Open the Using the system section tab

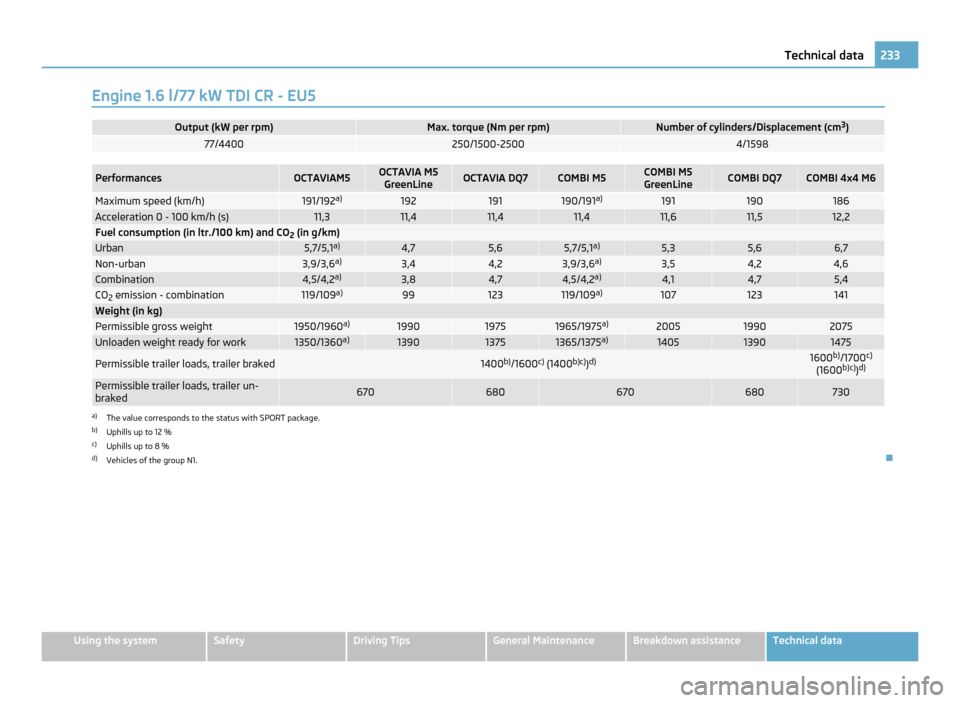[x=124, y=646]
